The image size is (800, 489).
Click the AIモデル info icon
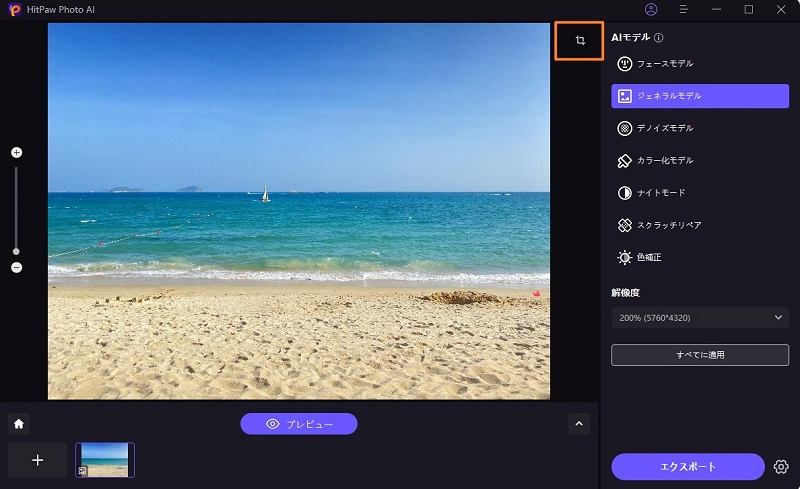(659, 37)
